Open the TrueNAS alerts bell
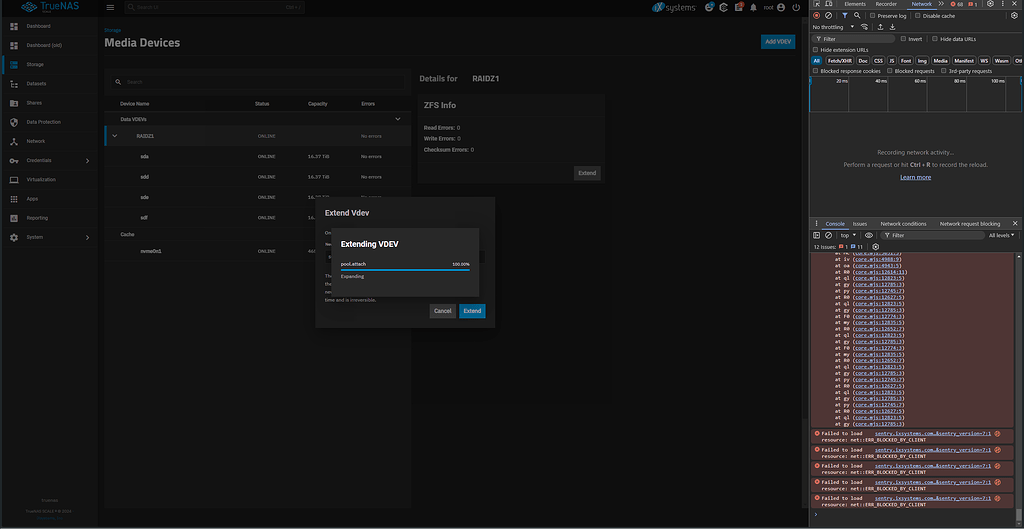The height and width of the screenshot is (529, 1024). tap(753, 7)
